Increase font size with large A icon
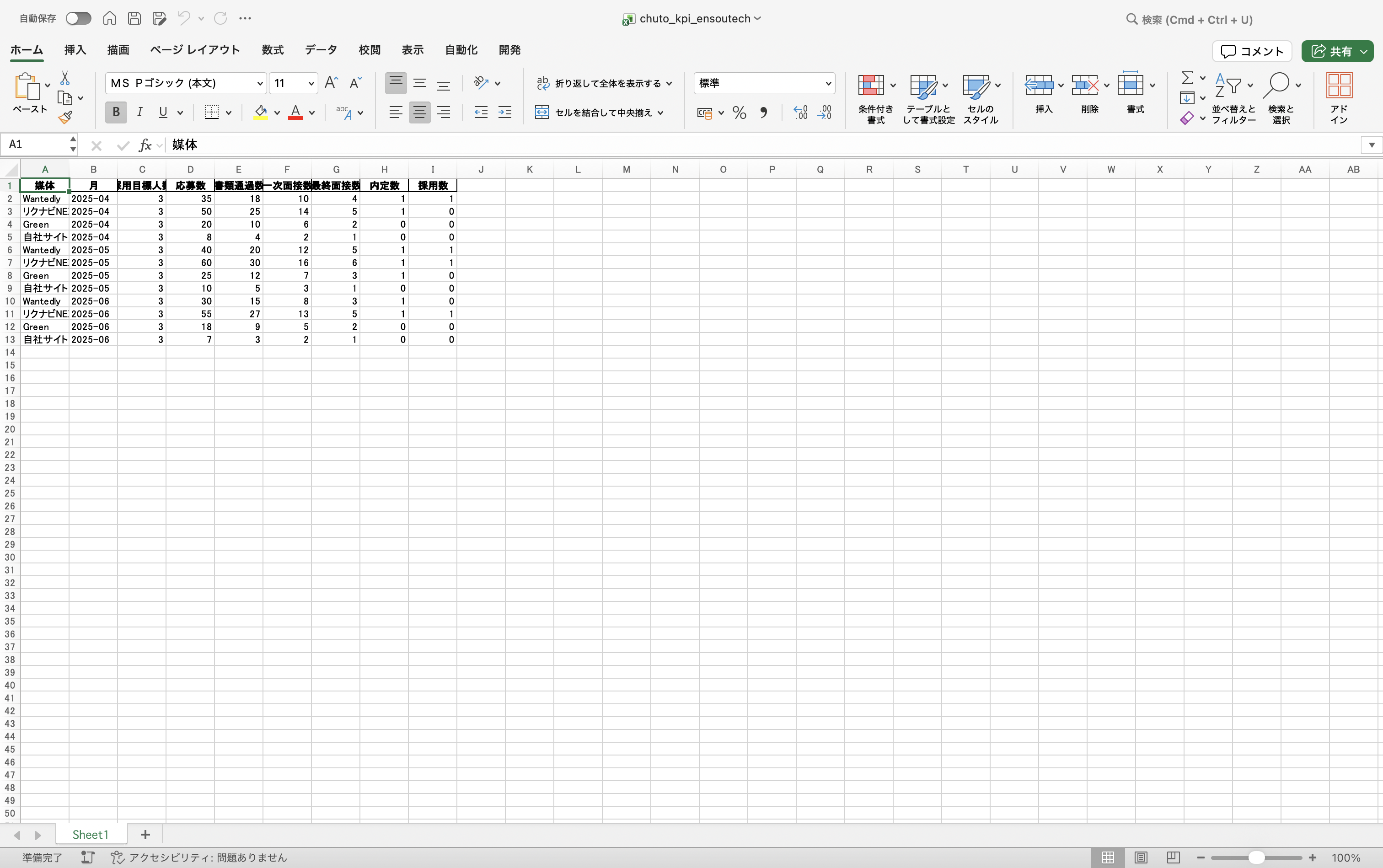 (331, 83)
